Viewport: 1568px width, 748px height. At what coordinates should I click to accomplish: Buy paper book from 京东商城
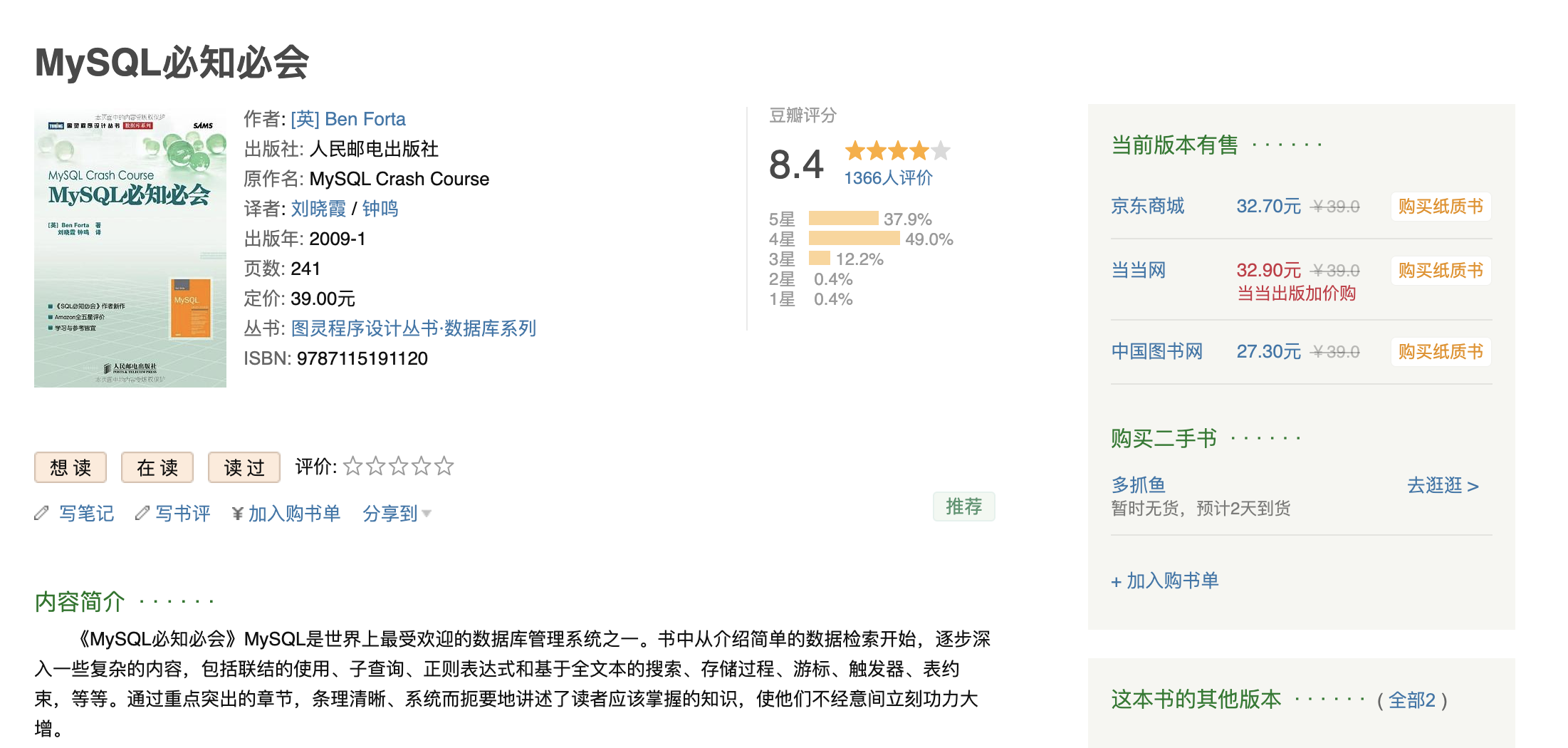pos(1440,207)
